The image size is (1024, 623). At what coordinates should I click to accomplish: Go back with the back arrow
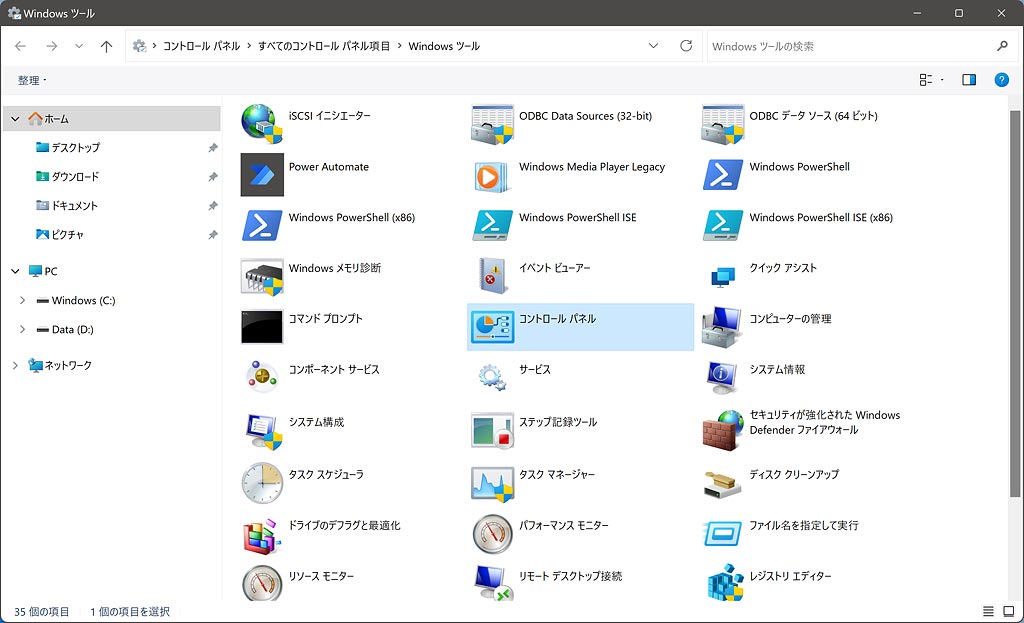tap(20, 46)
